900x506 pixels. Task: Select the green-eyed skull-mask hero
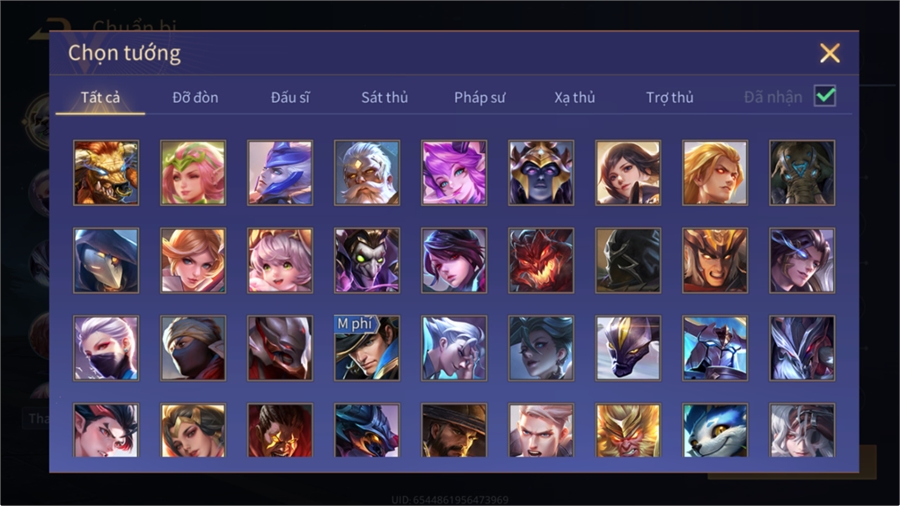(367, 260)
